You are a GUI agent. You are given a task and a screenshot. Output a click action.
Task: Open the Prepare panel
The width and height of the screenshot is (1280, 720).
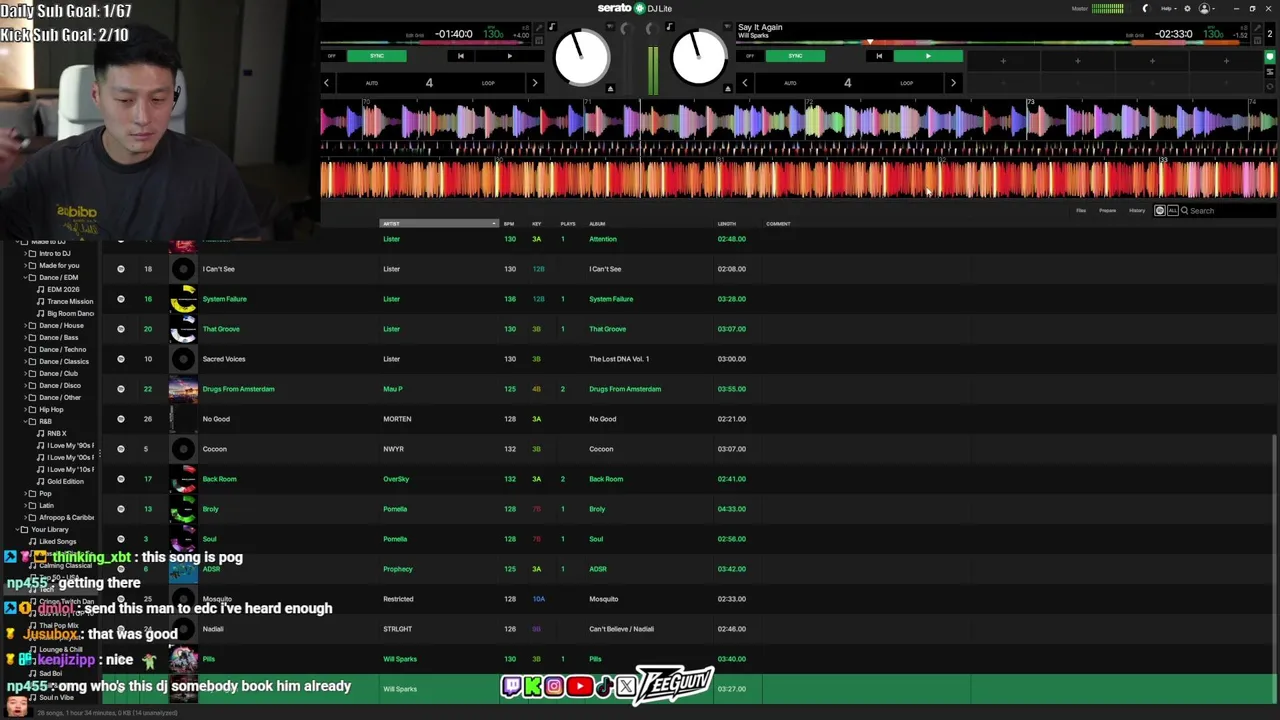[x=1108, y=211]
